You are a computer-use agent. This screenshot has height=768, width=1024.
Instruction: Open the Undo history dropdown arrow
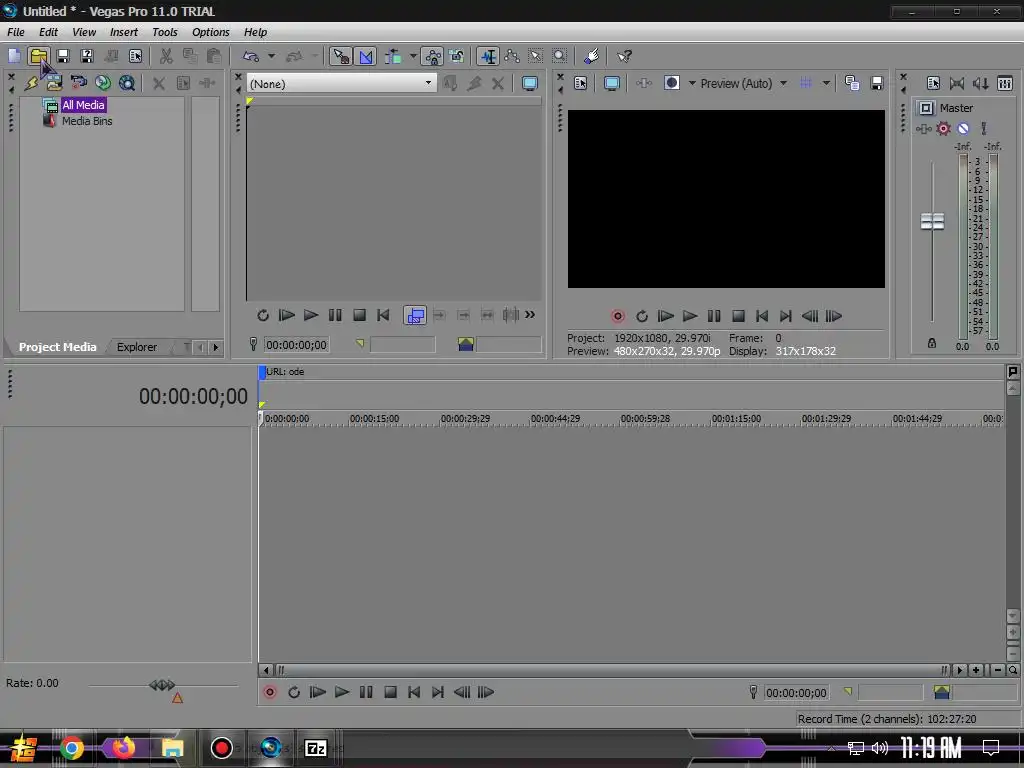(271, 56)
